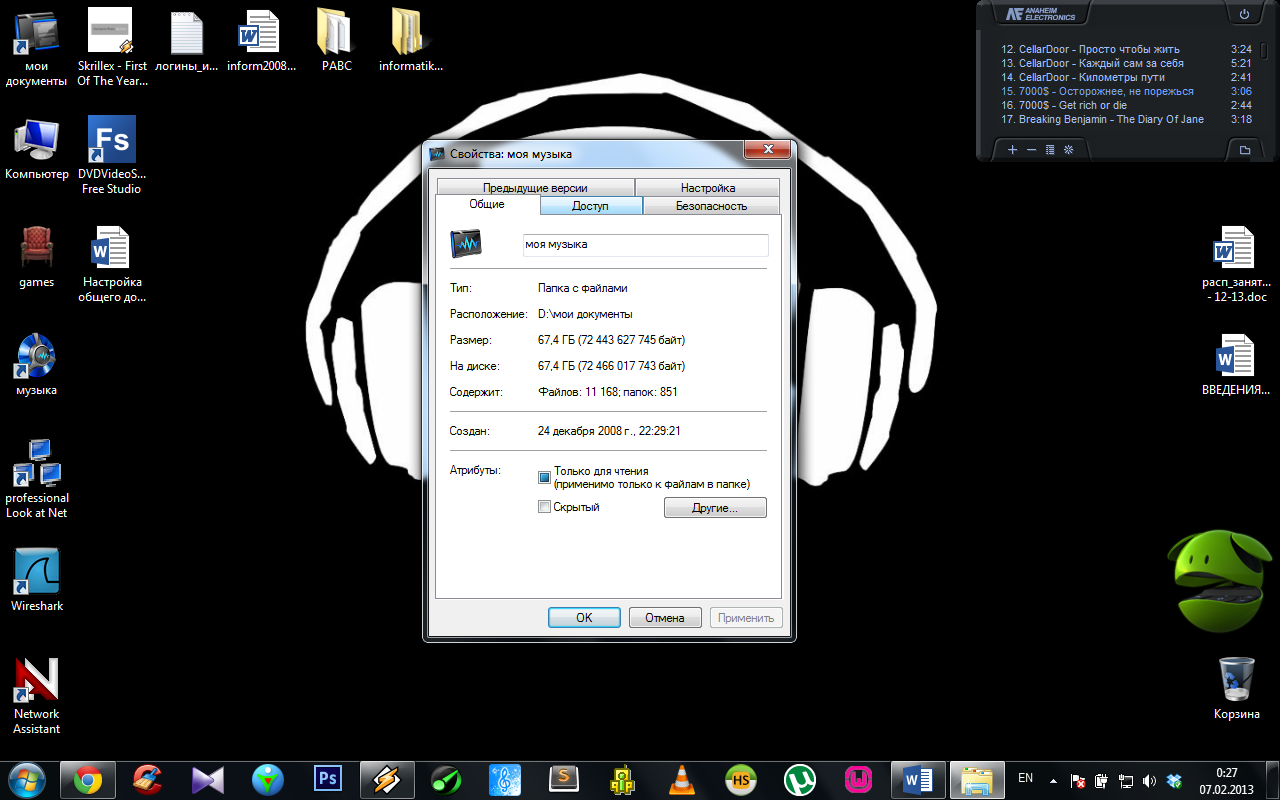Open the Безопасность tab
Image resolution: width=1280 pixels, height=800 pixels.
711,205
